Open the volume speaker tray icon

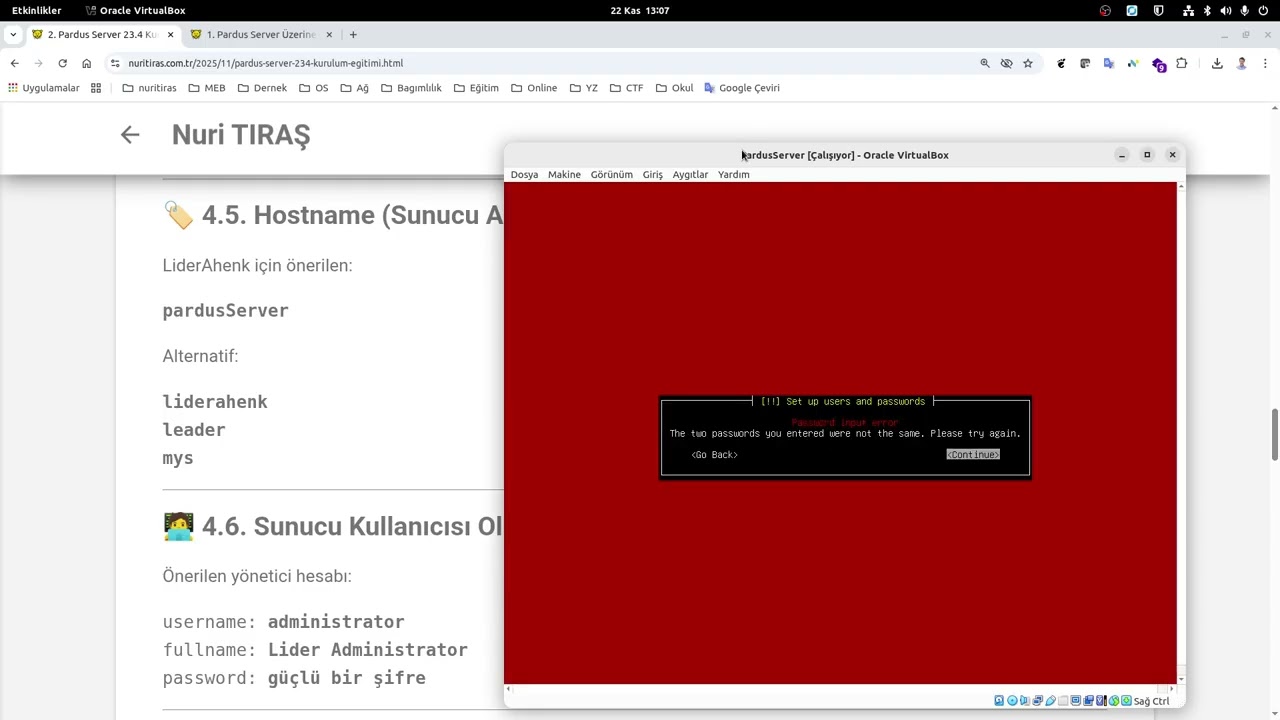1226,10
